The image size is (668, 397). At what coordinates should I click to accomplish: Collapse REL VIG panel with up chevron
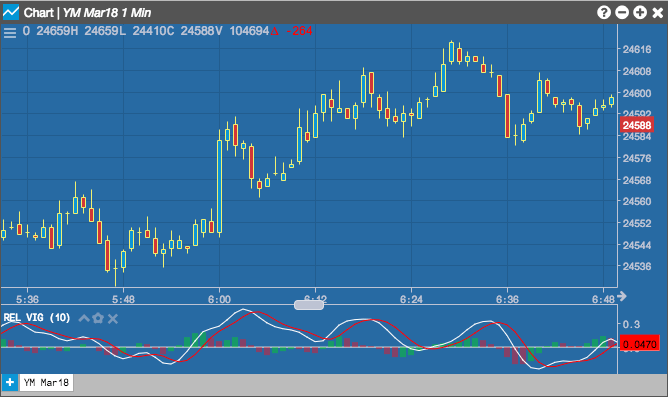click(84, 318)
